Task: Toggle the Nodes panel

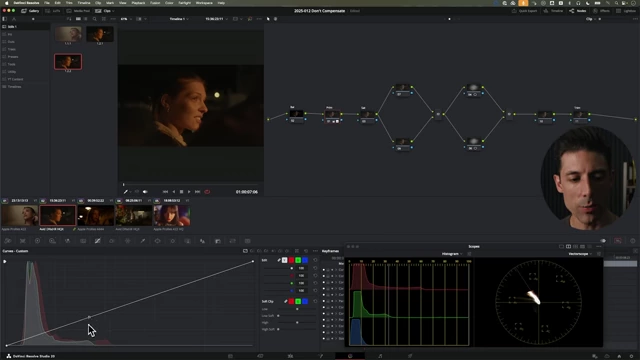Action: coord(578,11)
